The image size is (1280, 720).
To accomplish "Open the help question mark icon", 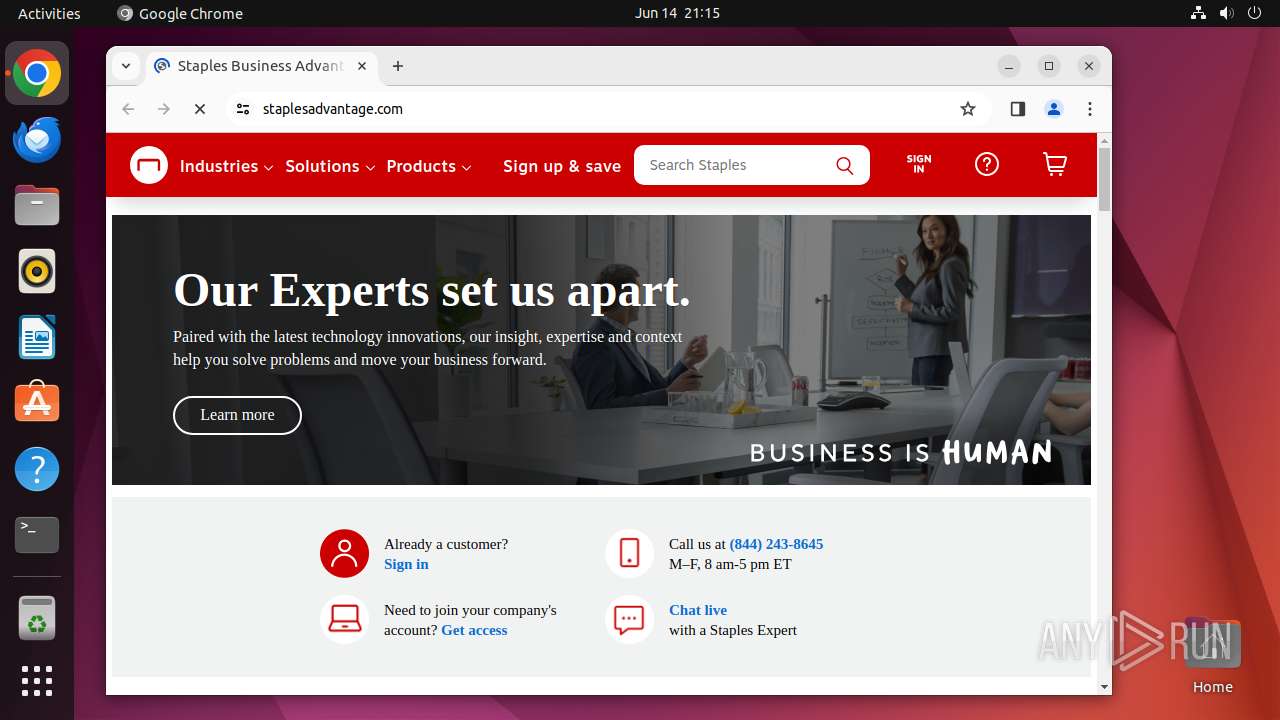I will [987, 164].
